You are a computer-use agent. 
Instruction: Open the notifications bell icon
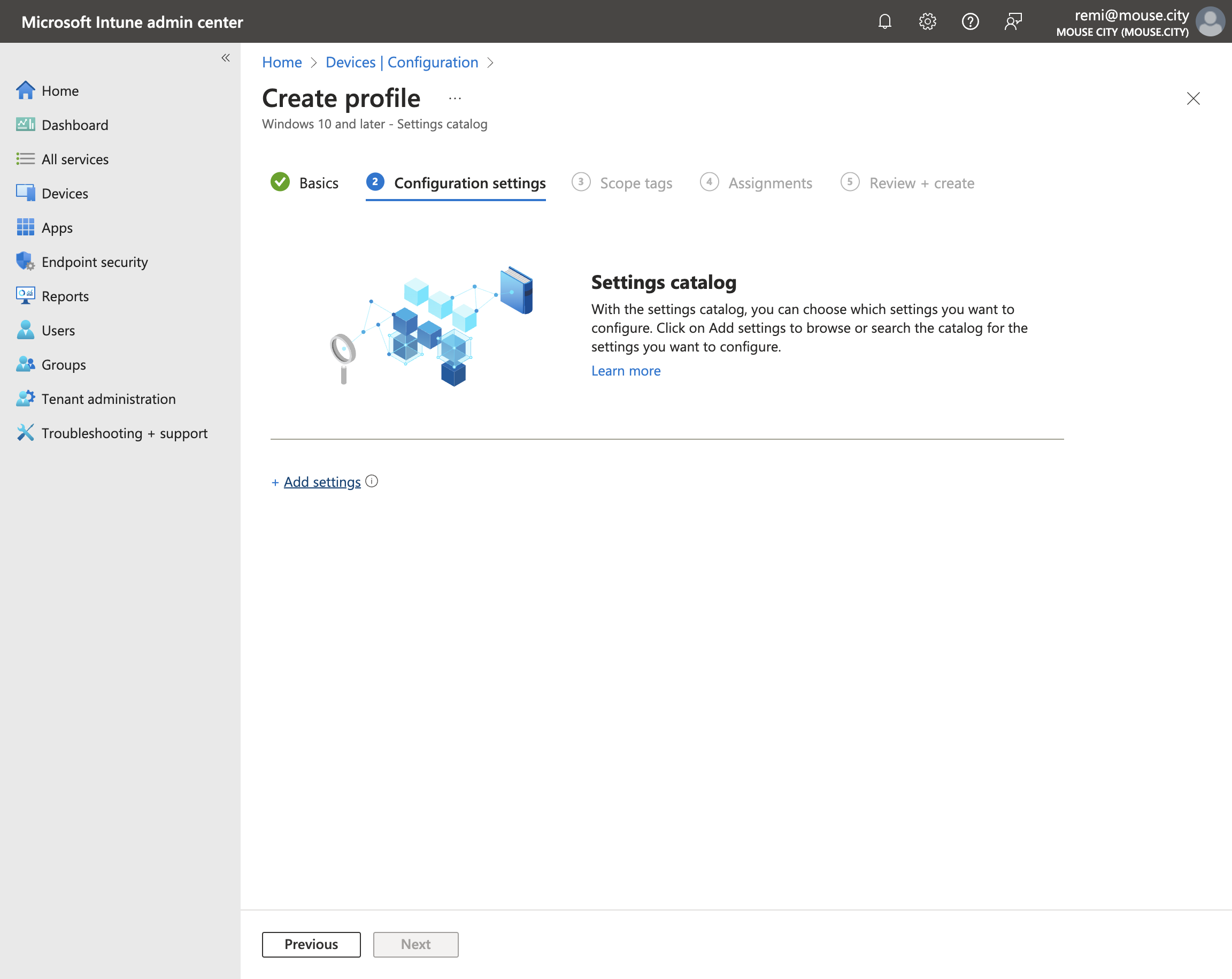pyautogui.click(x=884, y=22)
